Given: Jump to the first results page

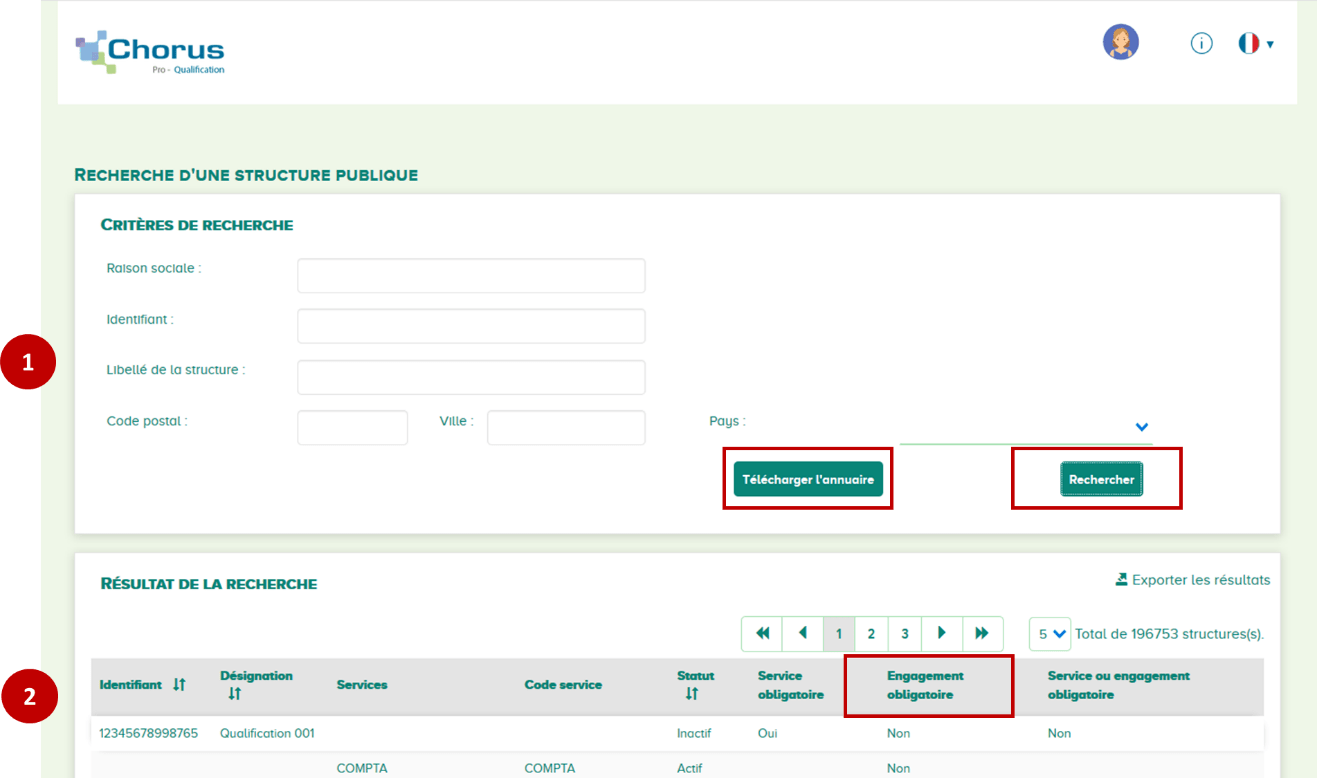Looking at the screenshot, I should 761,633.
